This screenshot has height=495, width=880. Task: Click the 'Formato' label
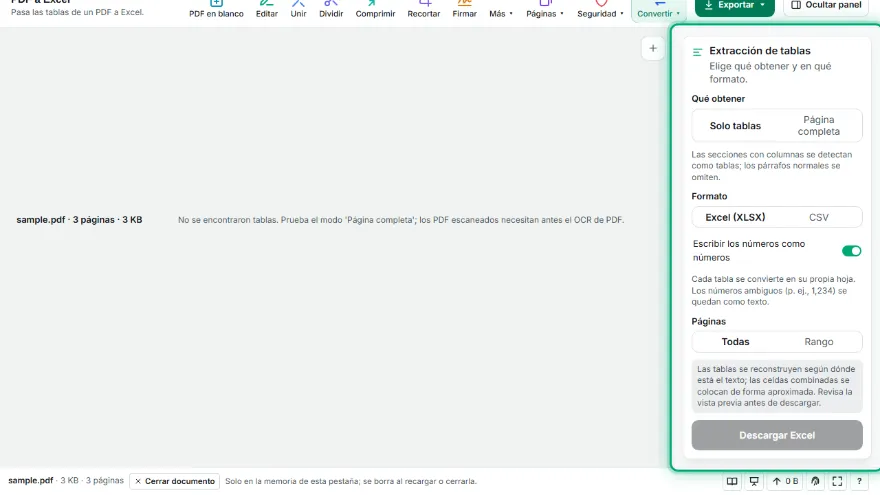(x=709, y=196)
